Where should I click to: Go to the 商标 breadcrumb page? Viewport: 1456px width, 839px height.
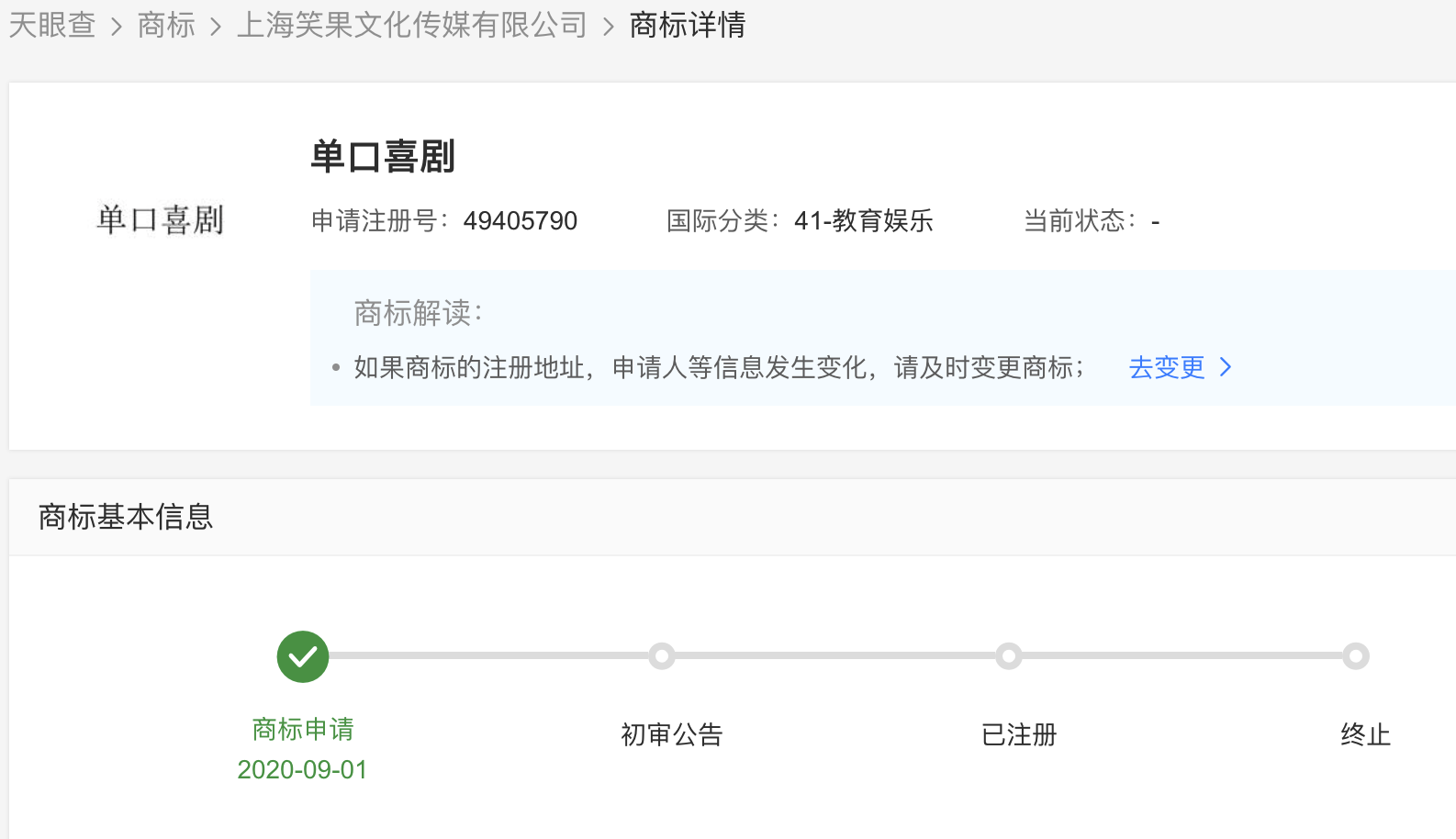point(166,25)
